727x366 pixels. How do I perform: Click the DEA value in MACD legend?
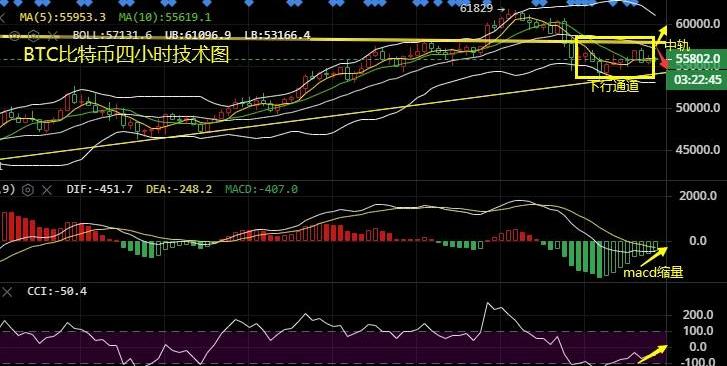(x=179, y=189)
